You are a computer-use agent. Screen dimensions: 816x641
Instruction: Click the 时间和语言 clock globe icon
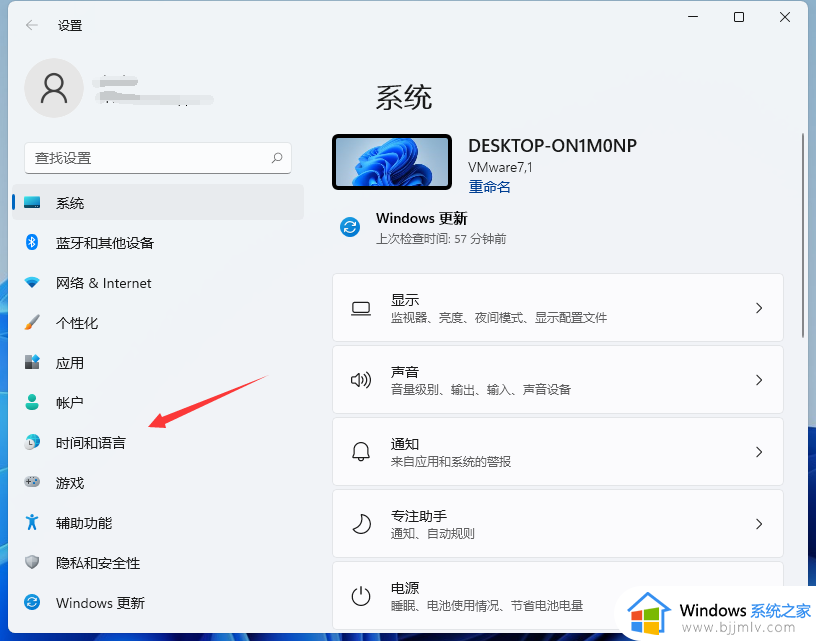click(x=32, y=442)
